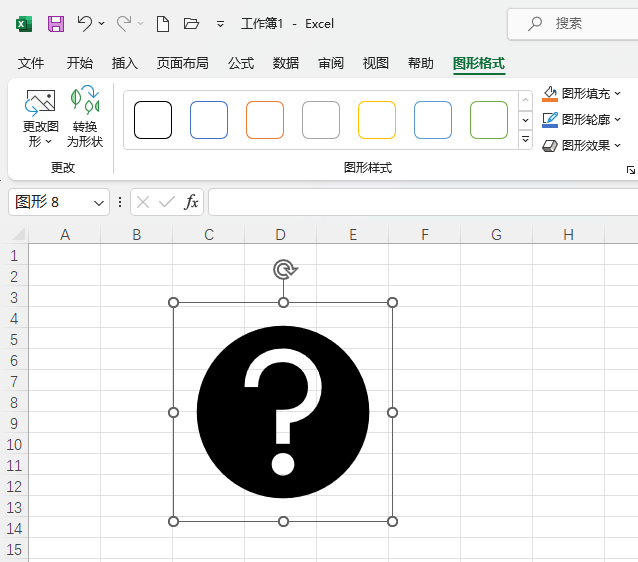Apply the green outline graphic style
The width and height of the screenshot is (638, 562).
tap(489, 120)
